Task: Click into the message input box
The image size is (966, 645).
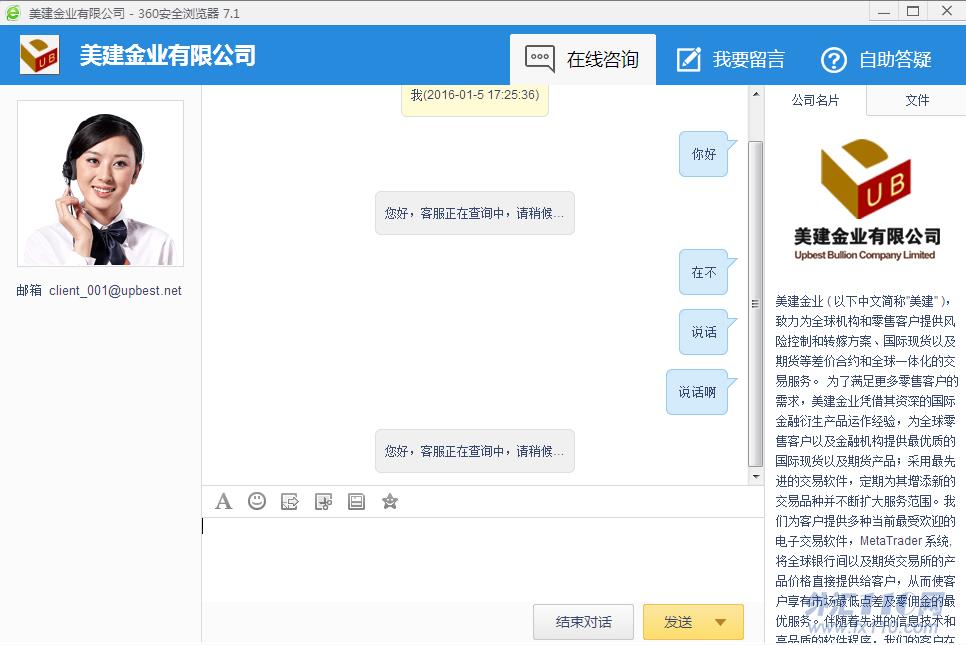Action: click(482, 558)
